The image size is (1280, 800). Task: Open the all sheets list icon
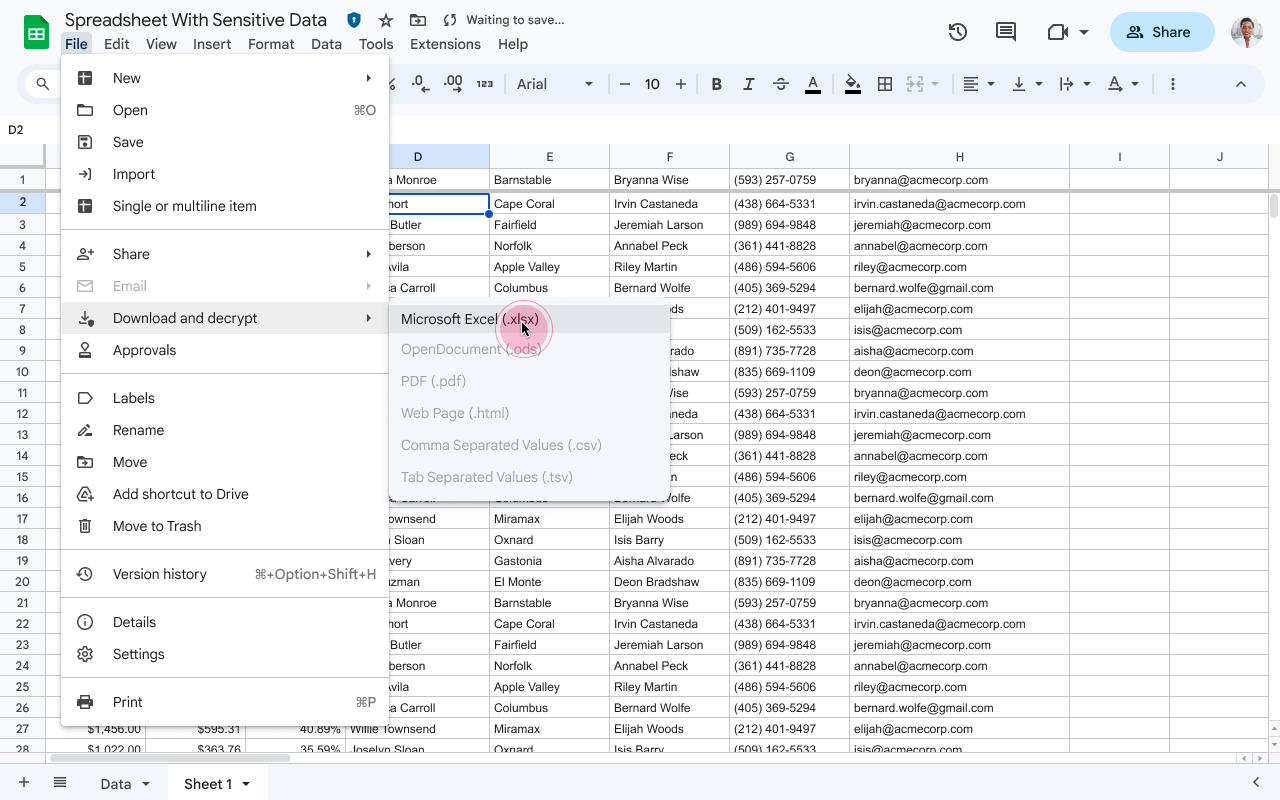click(x=60, y=783)
